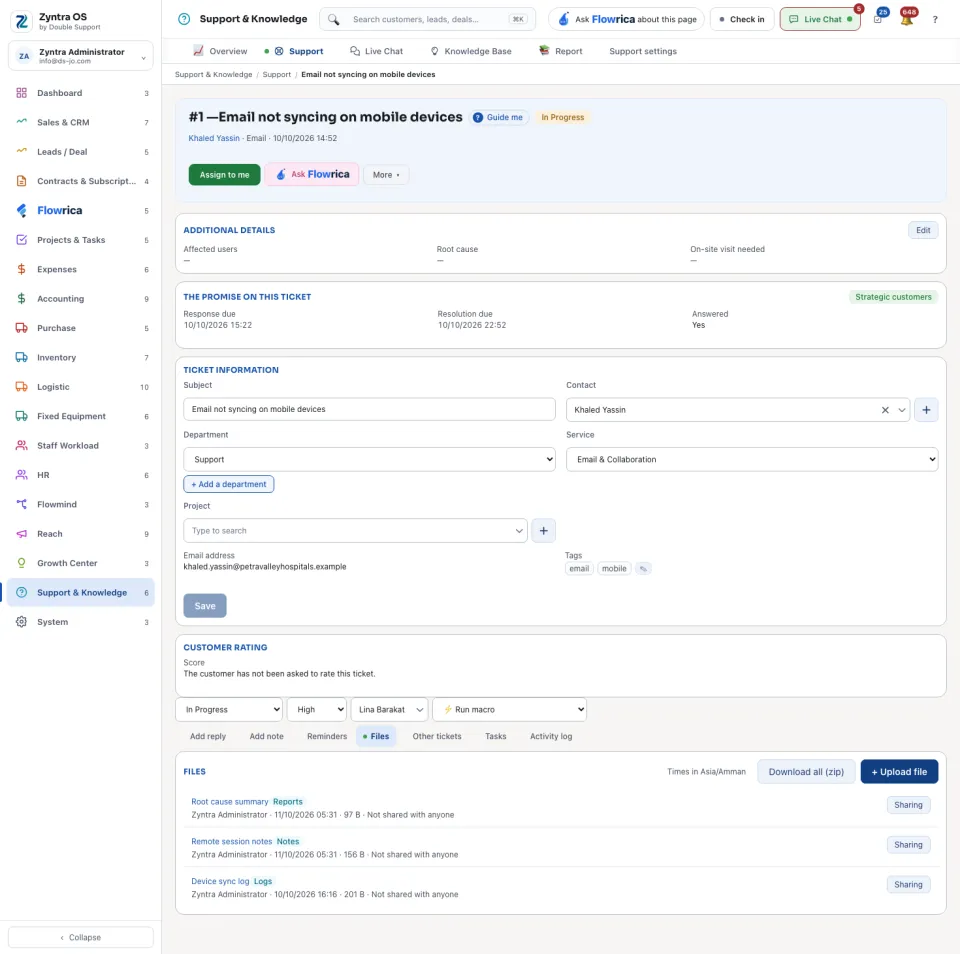960x954 pixels.
Task: Open the Contact dropdown chevron
Action: (x=902, y=410)
